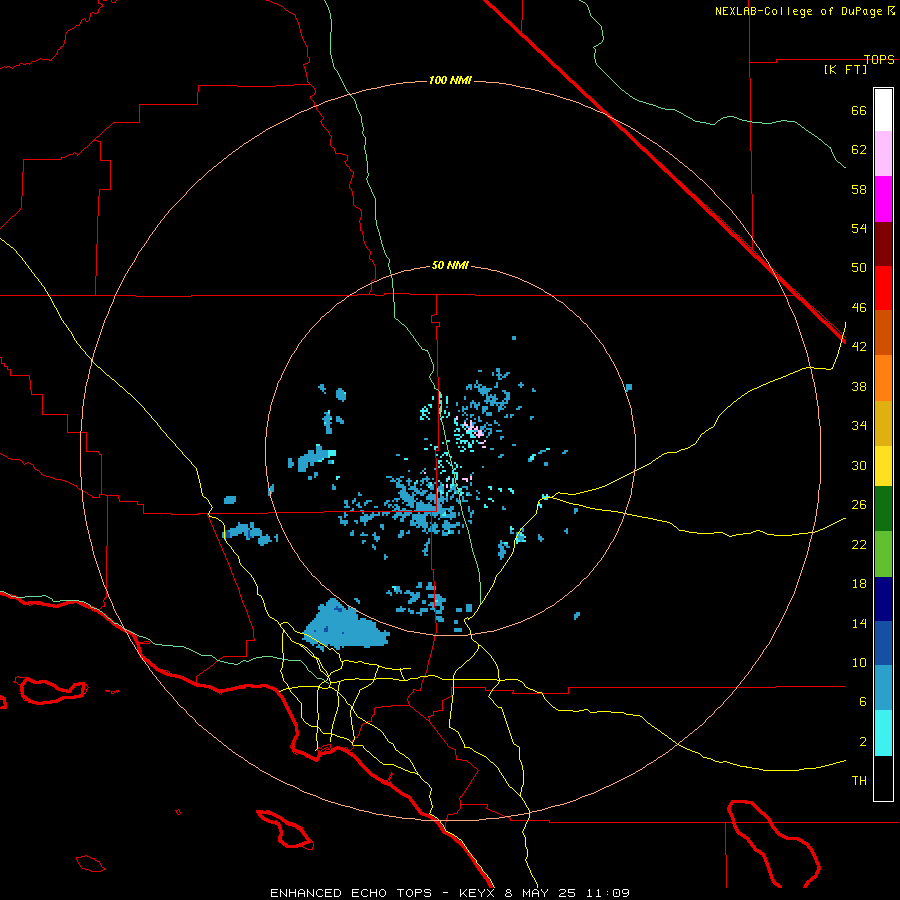This screenshot has width=900, height=900.
Task: Click the "42" legend value
Action: (859, 347)
